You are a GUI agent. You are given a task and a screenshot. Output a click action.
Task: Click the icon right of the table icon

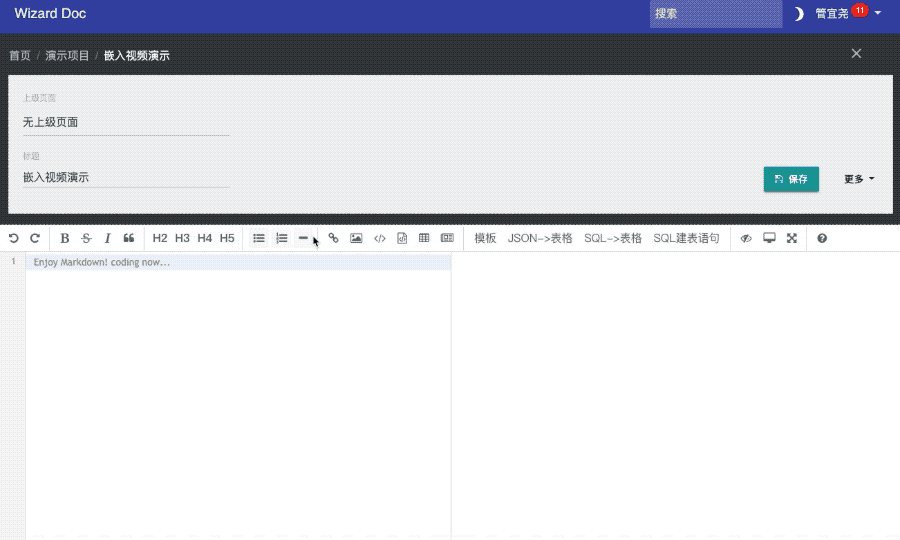click(447, 238)
